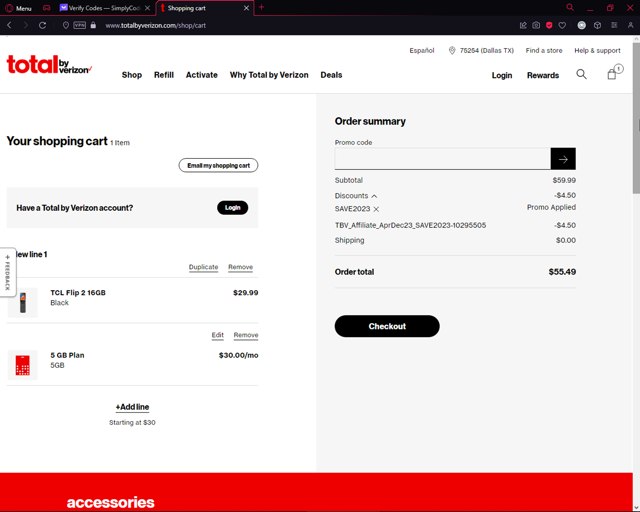
Task: Open a new browser tab
Action: 262,7
